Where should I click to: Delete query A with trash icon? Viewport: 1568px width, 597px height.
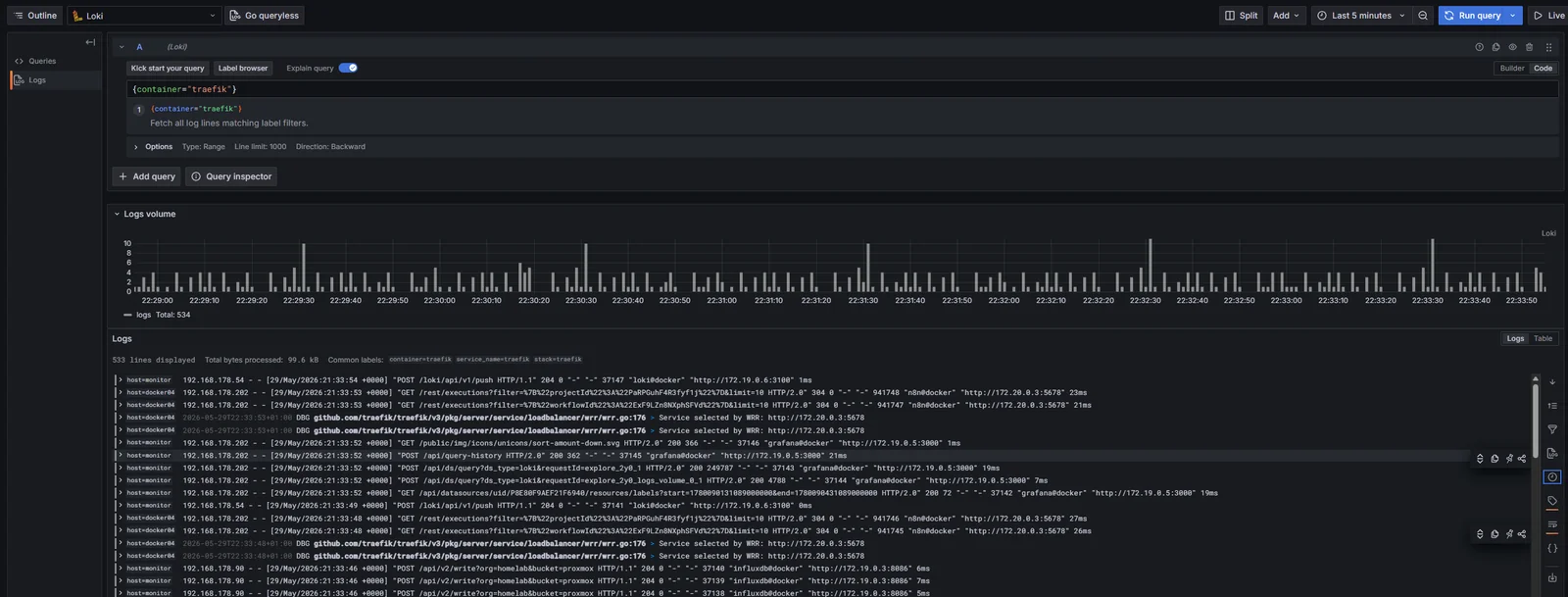(x=1529, y=47)
